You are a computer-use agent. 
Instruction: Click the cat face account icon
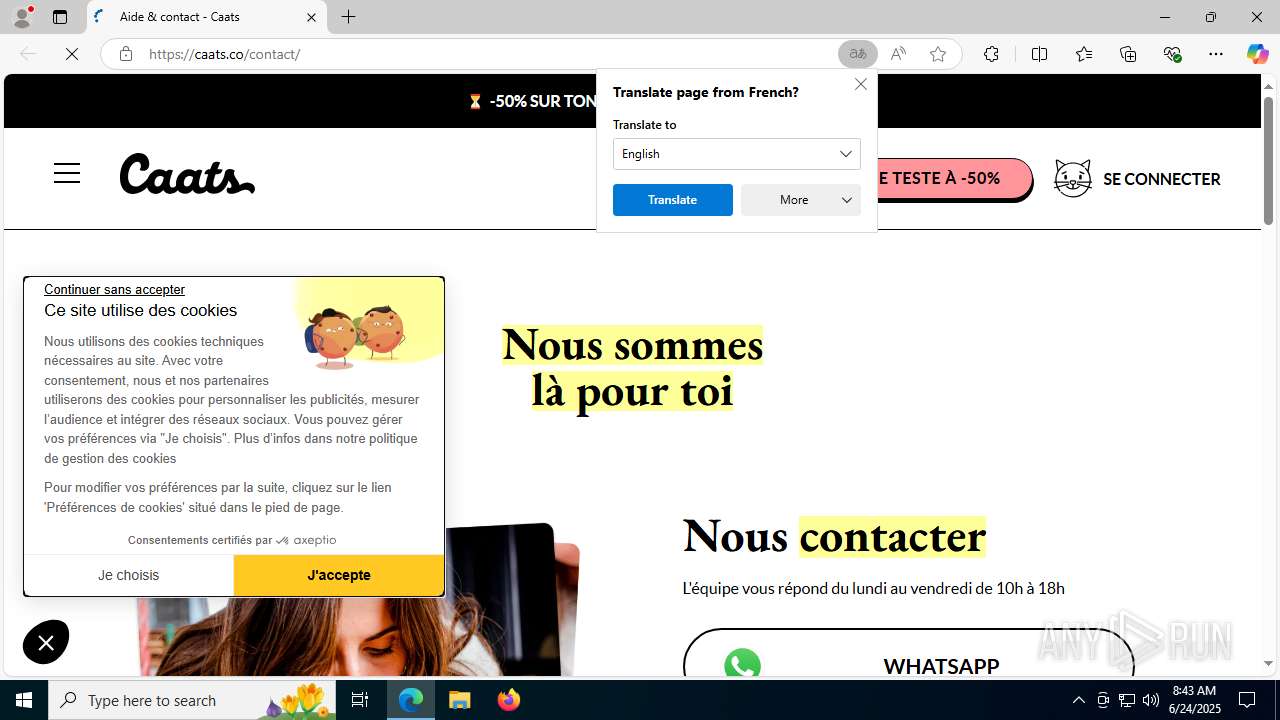(x=1073, y=178)
